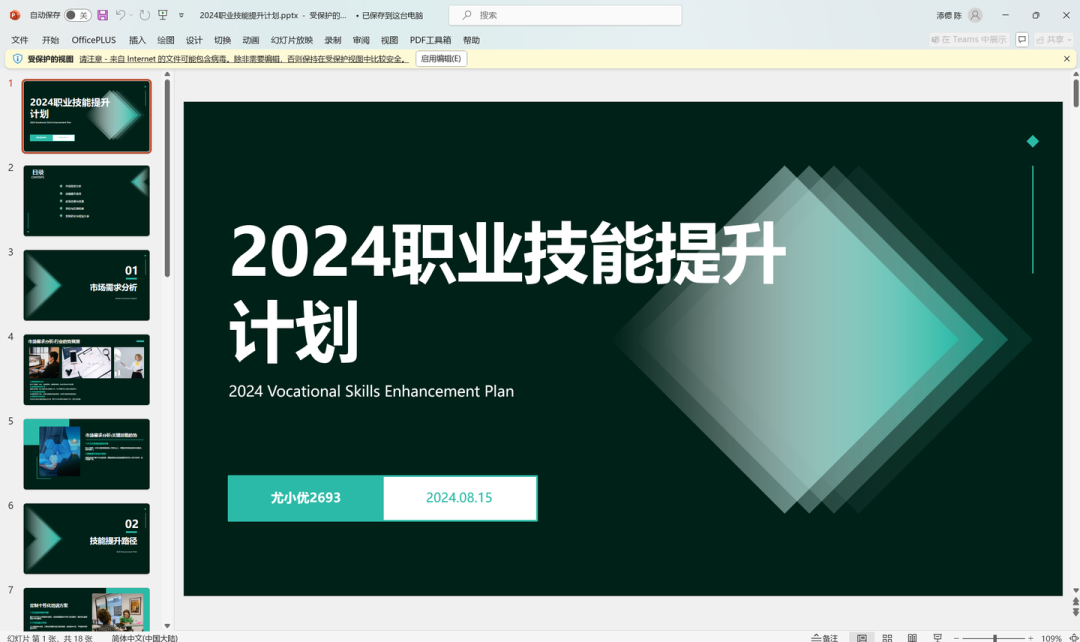Click the 2024.08.15 date box
Viewport: 1080px width, 642px height.
tap(459, 498)
